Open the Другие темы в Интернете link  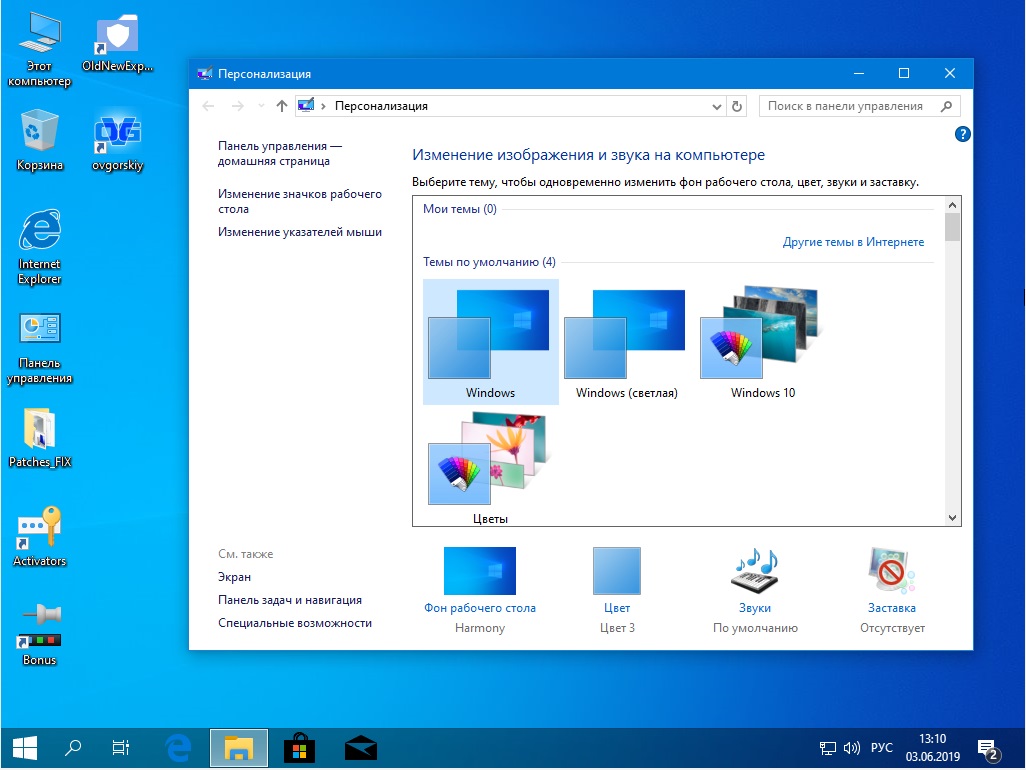tap(853, 241)
